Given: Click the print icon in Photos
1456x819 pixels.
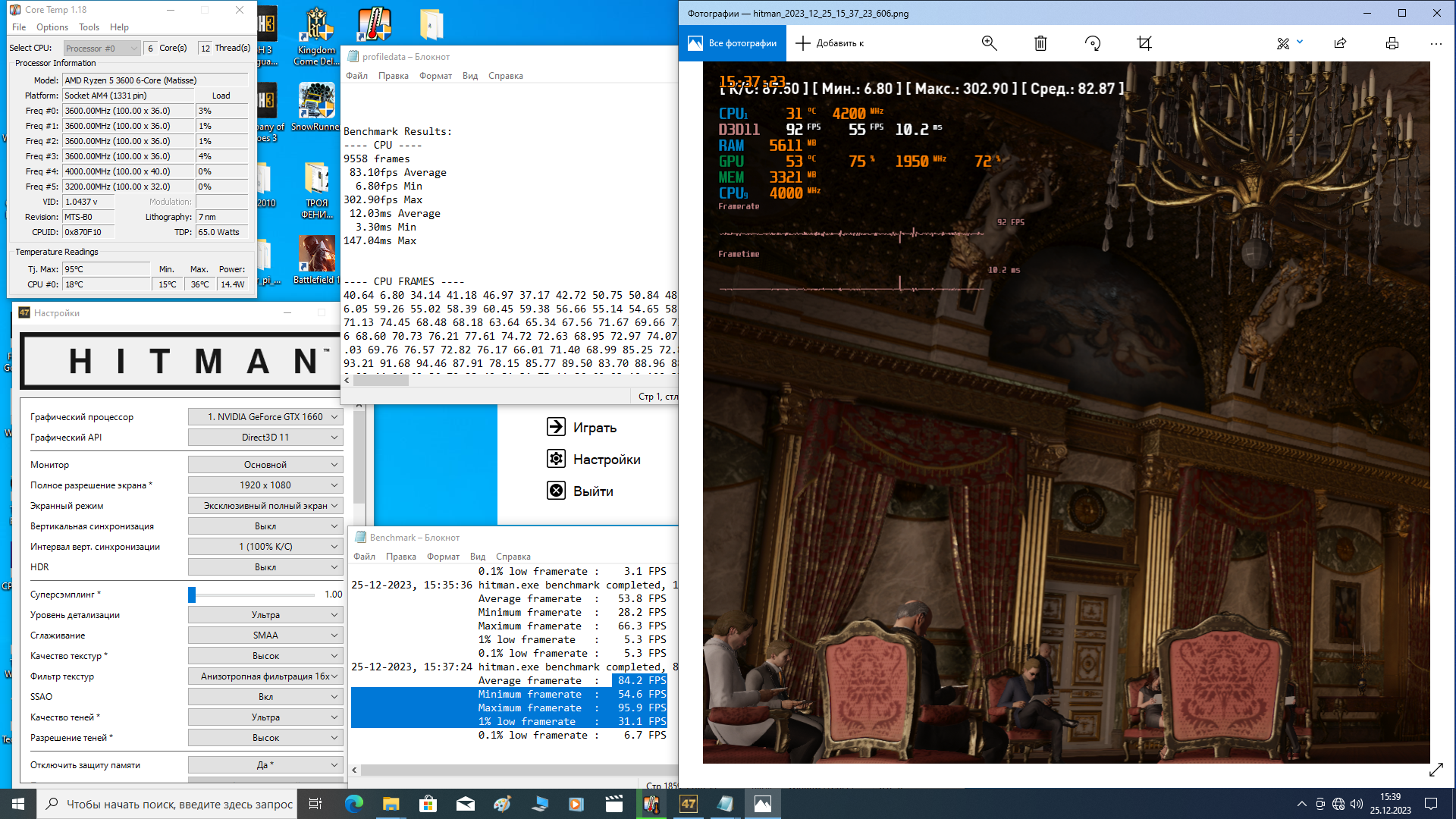Looking at the screenshot, I should point(1392,43).
